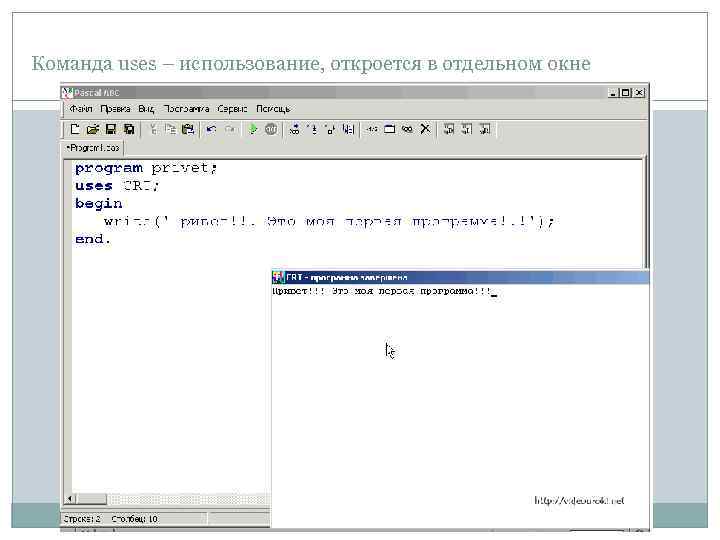This screenshot has height=540, width=720.
Task: Click the Cut scissors icon
Action: 153,129
